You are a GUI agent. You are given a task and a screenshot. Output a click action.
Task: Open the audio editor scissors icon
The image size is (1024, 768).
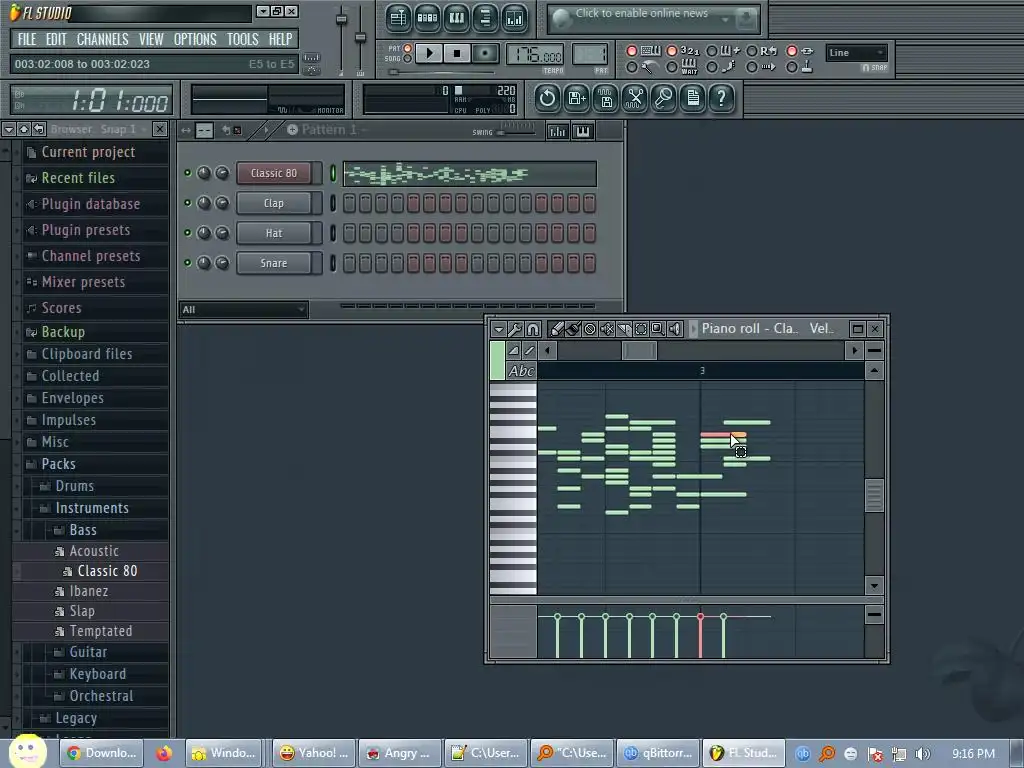click(x=634, y=99)
